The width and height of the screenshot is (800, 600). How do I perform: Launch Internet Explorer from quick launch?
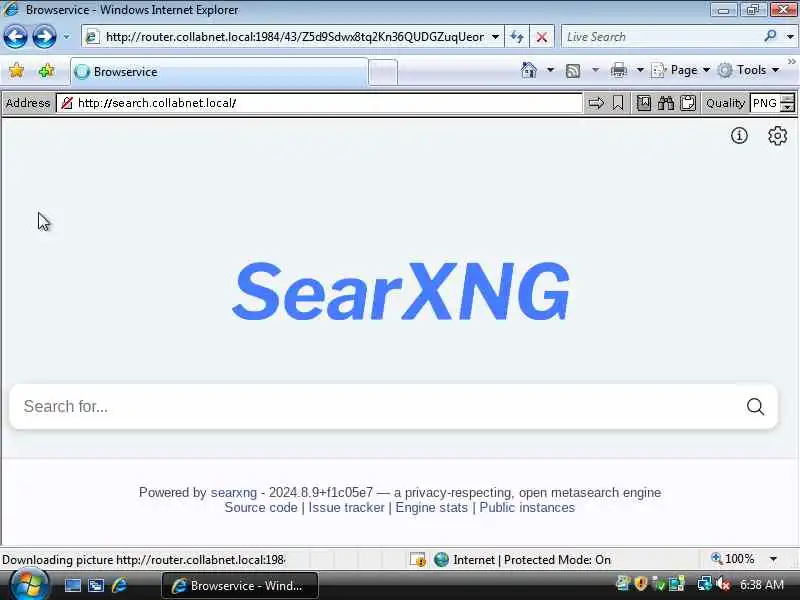point(119,585)
